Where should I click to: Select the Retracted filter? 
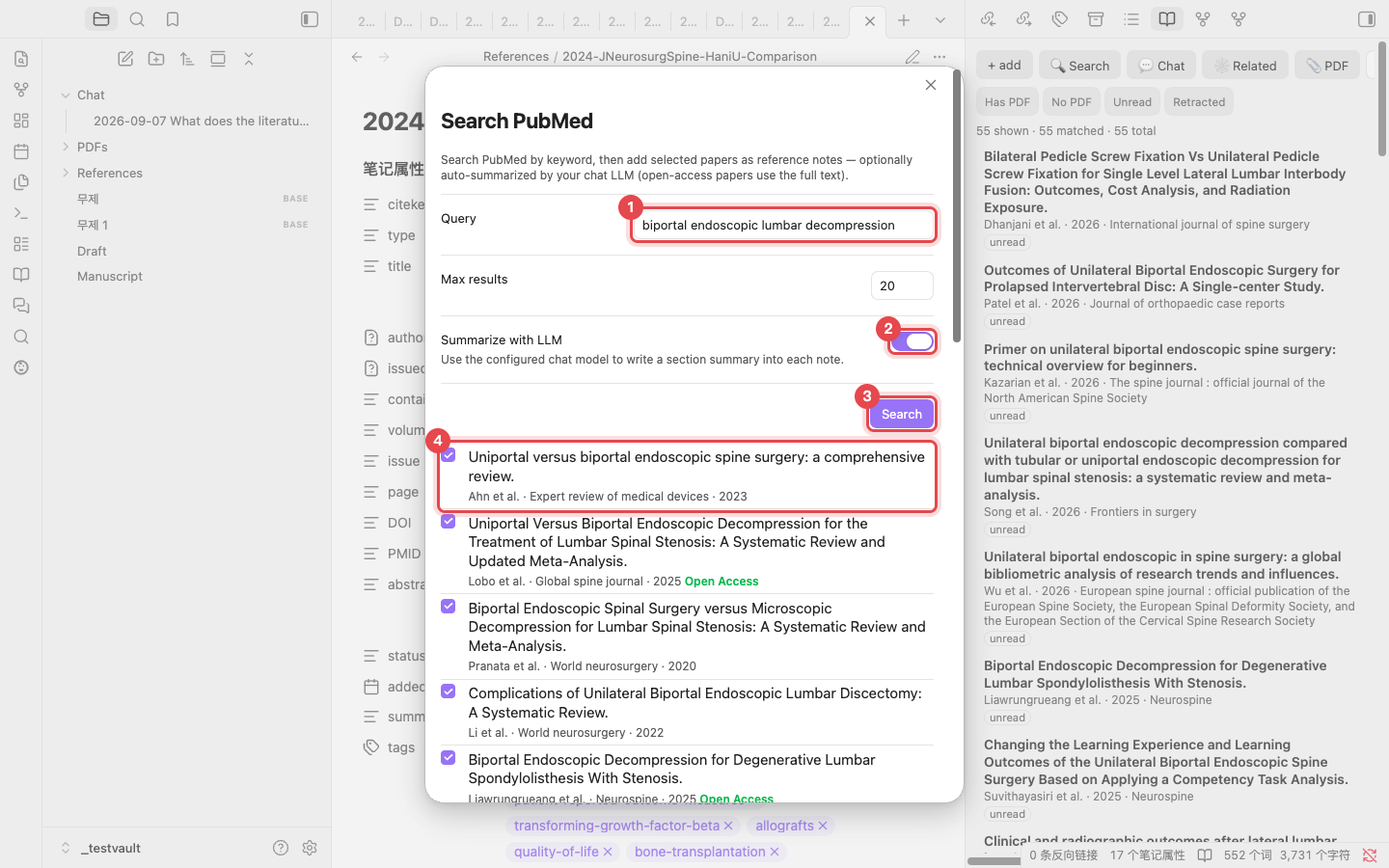1199,102
